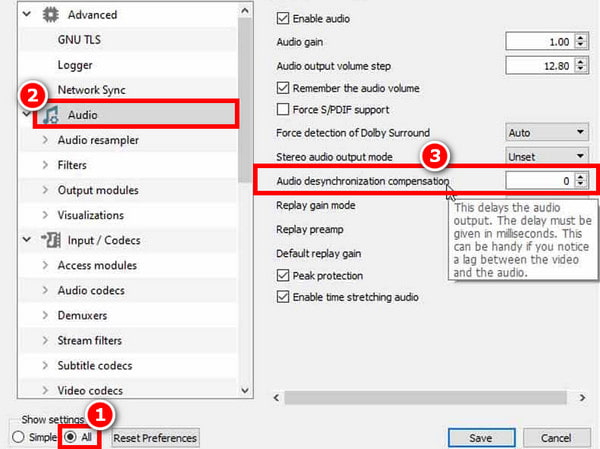Expand the Audio resampler node

pyautogui.click(x=45, y=140)
